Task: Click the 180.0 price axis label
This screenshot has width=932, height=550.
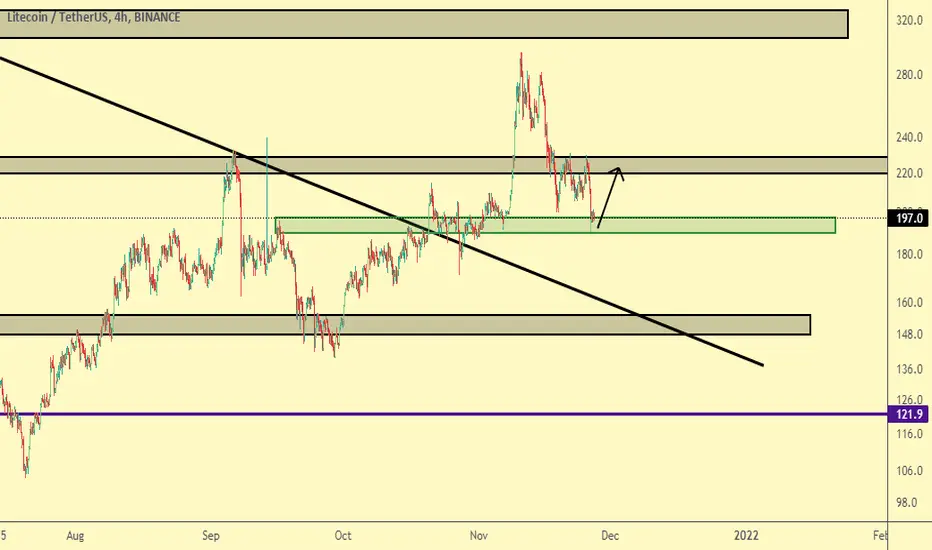Action: click(909, 254)
